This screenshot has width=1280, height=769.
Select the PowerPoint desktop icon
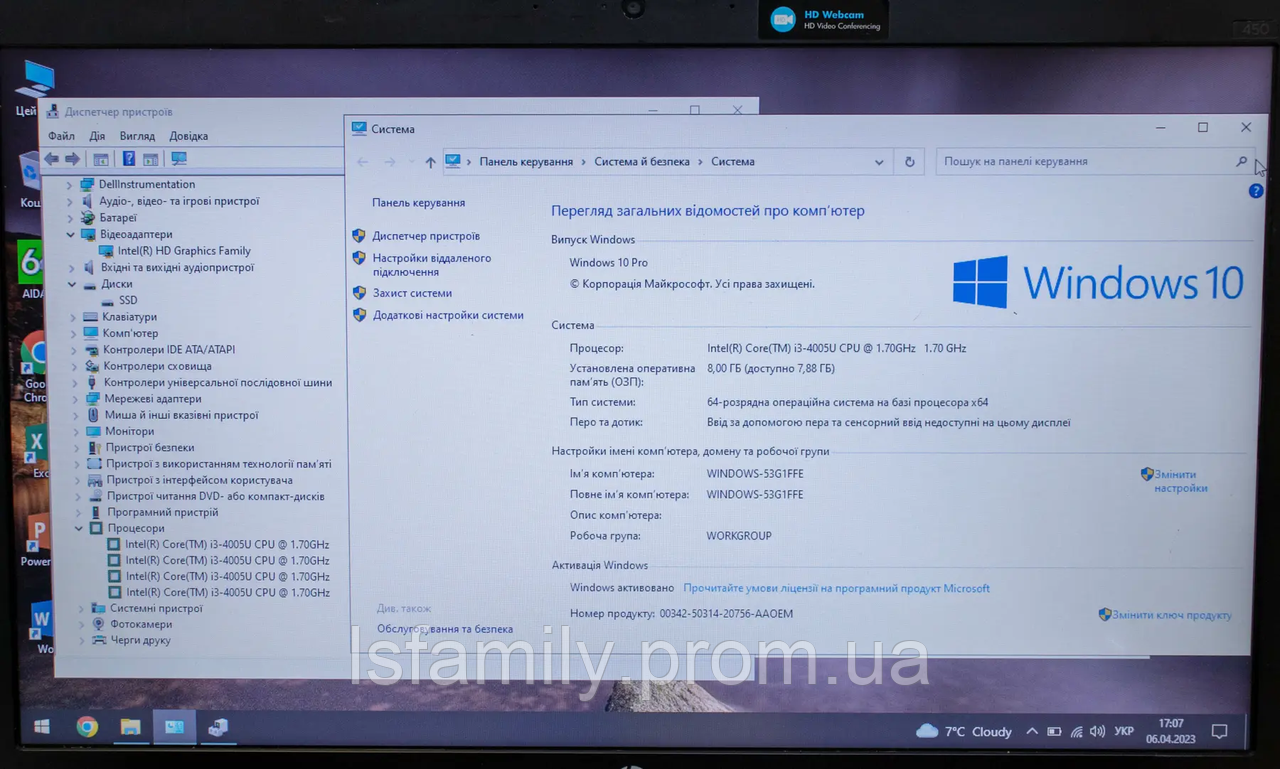coord(36,541)
